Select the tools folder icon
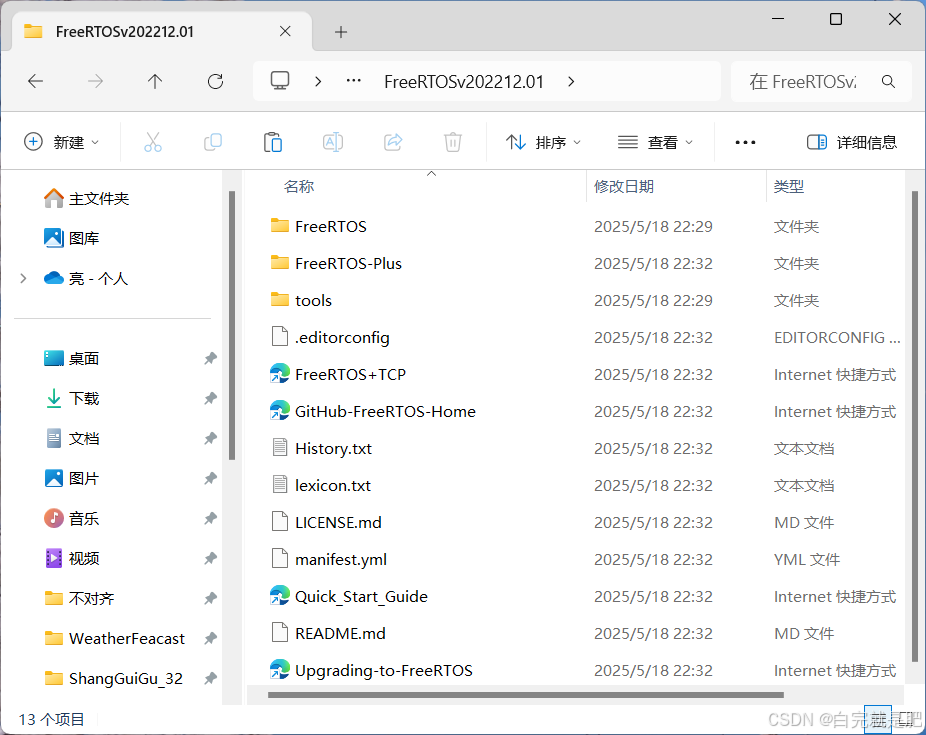 click(x=280, y=300)
